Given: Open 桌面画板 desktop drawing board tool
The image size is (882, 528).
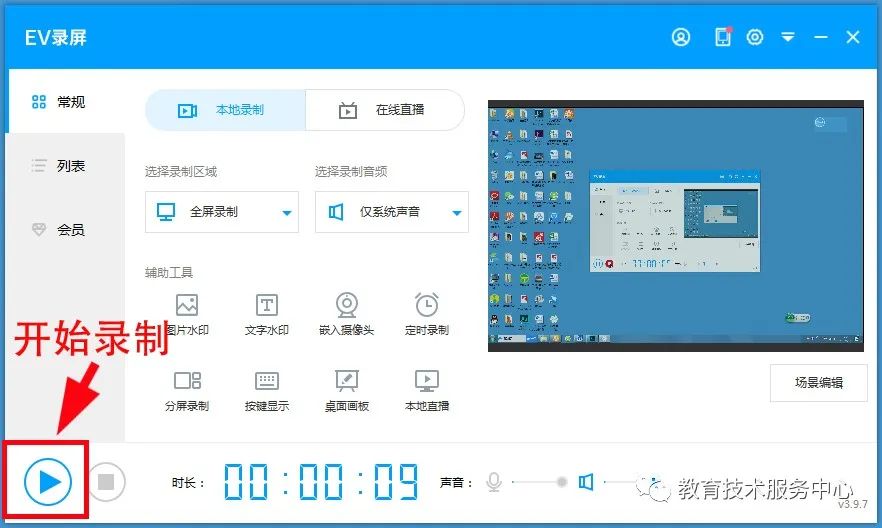Looking at the screenshot, I should 346,391.
